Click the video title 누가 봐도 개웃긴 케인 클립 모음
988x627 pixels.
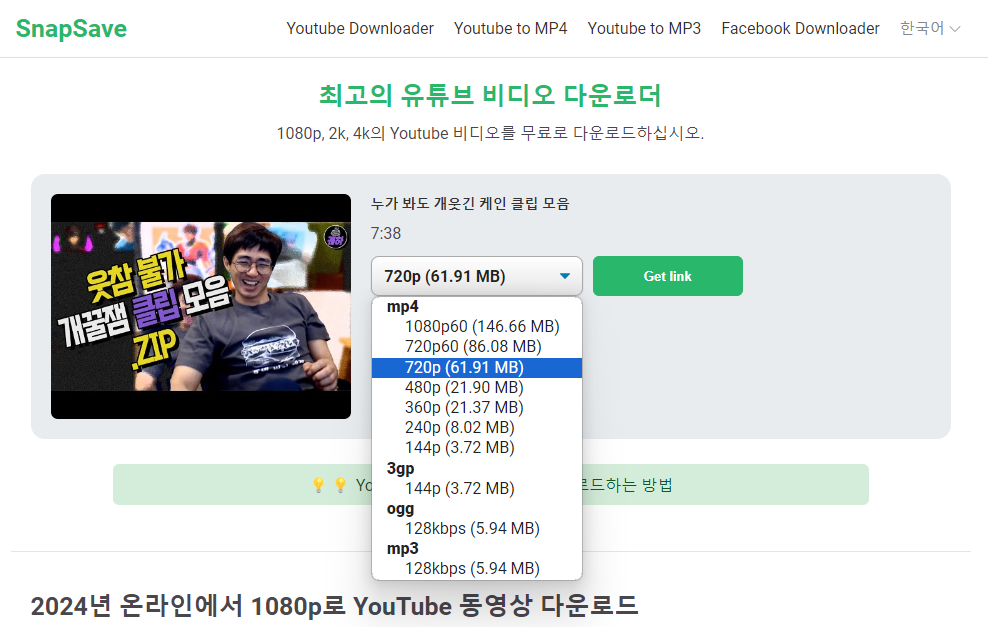(x=470, y=204)
